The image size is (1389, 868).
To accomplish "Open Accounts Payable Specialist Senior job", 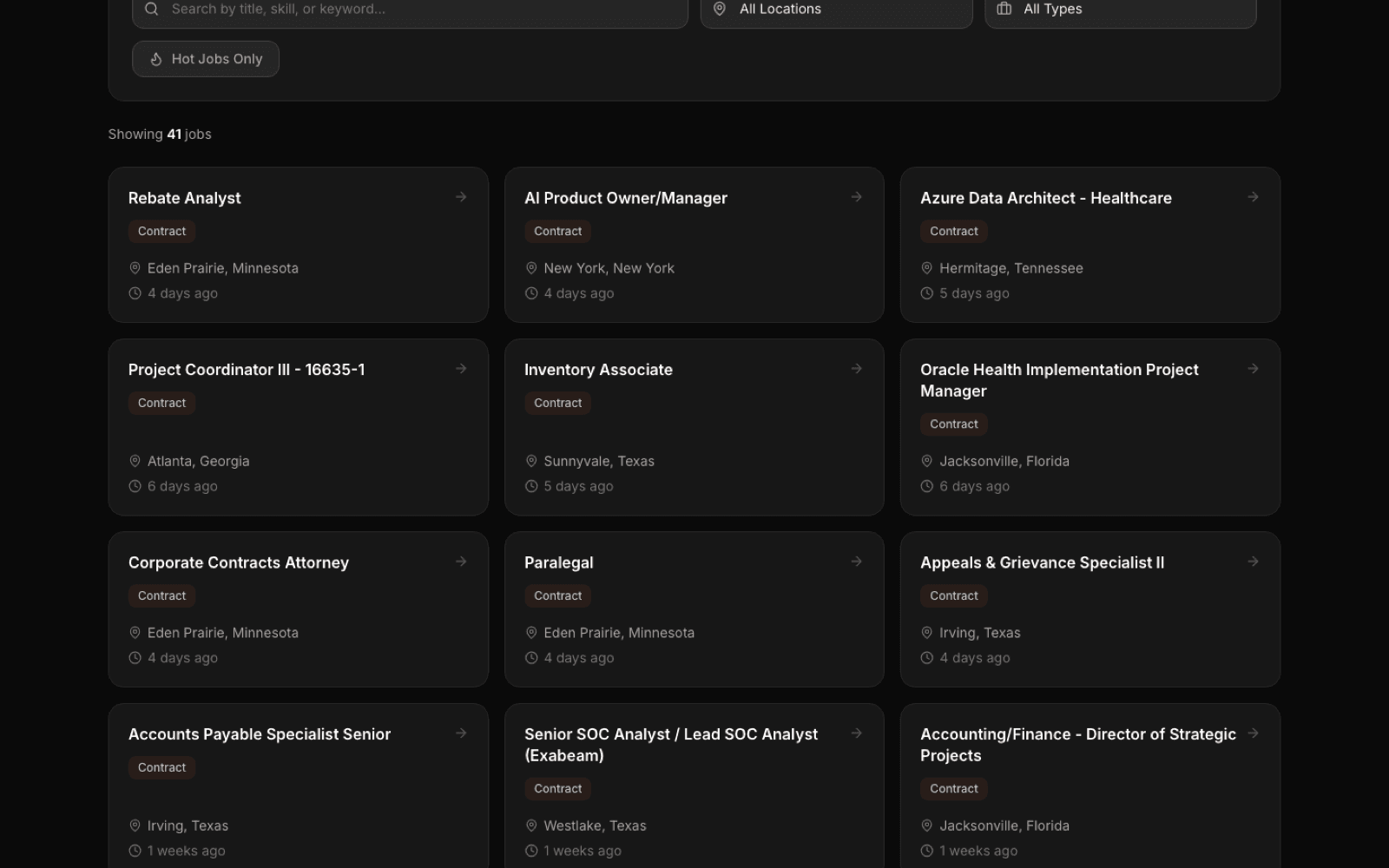I will (260, 734).
